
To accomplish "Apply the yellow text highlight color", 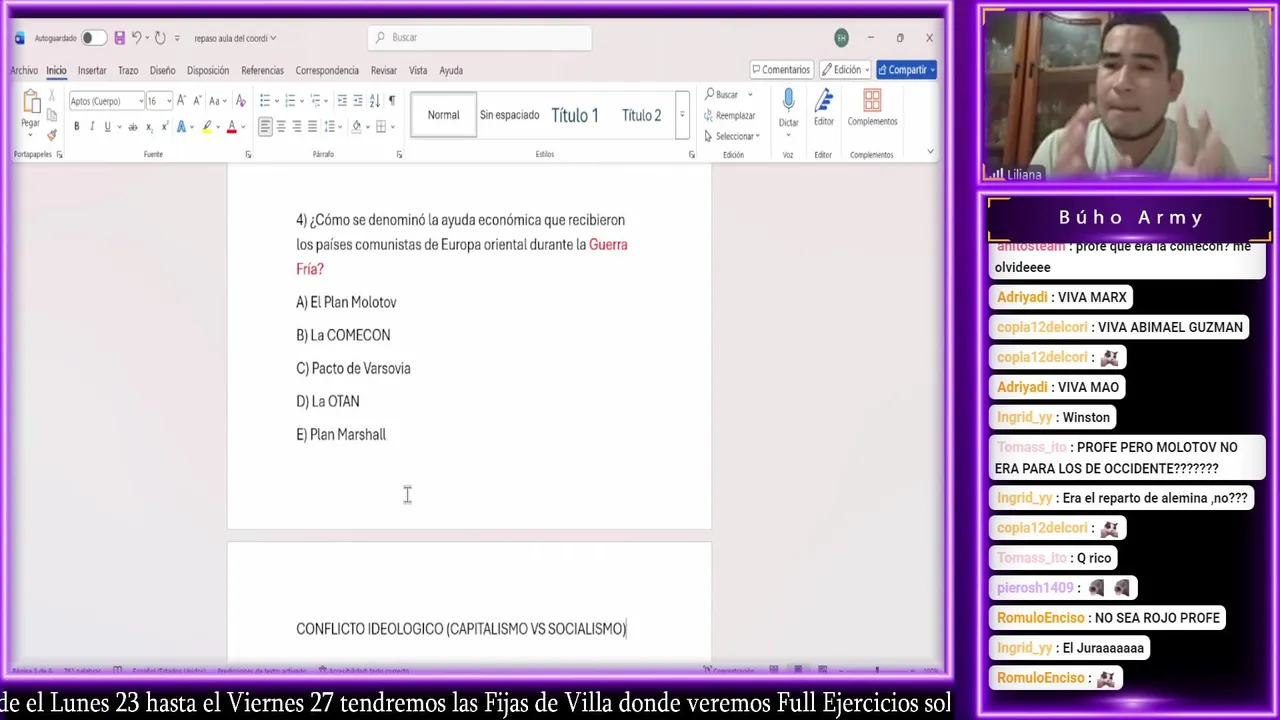I will tap(206, 127).
